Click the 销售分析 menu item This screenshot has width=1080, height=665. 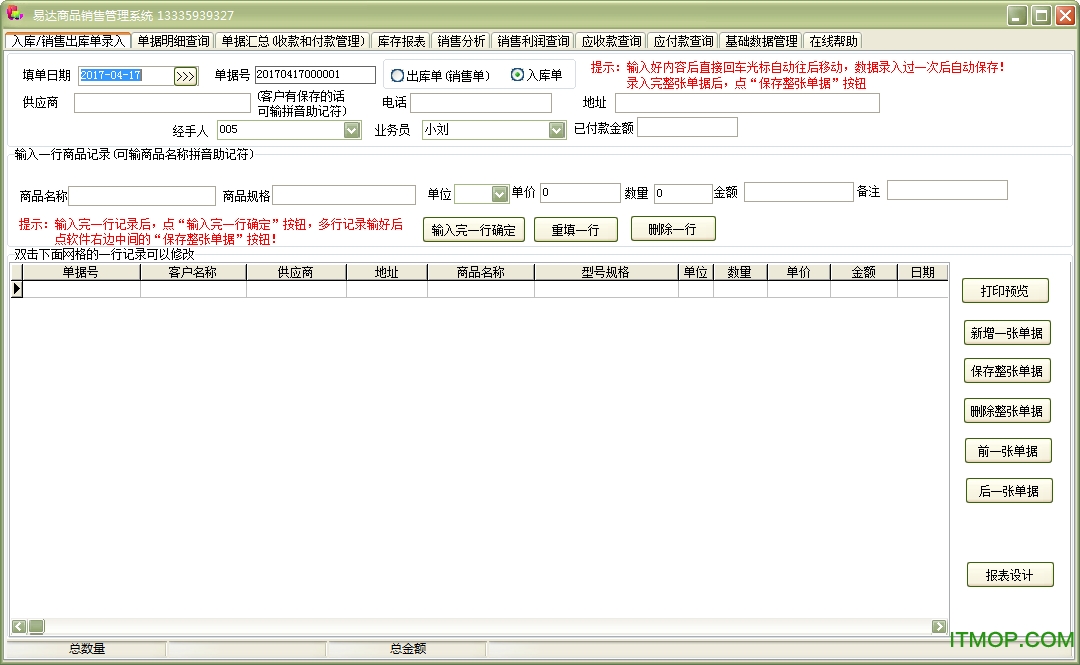point(460,41)
